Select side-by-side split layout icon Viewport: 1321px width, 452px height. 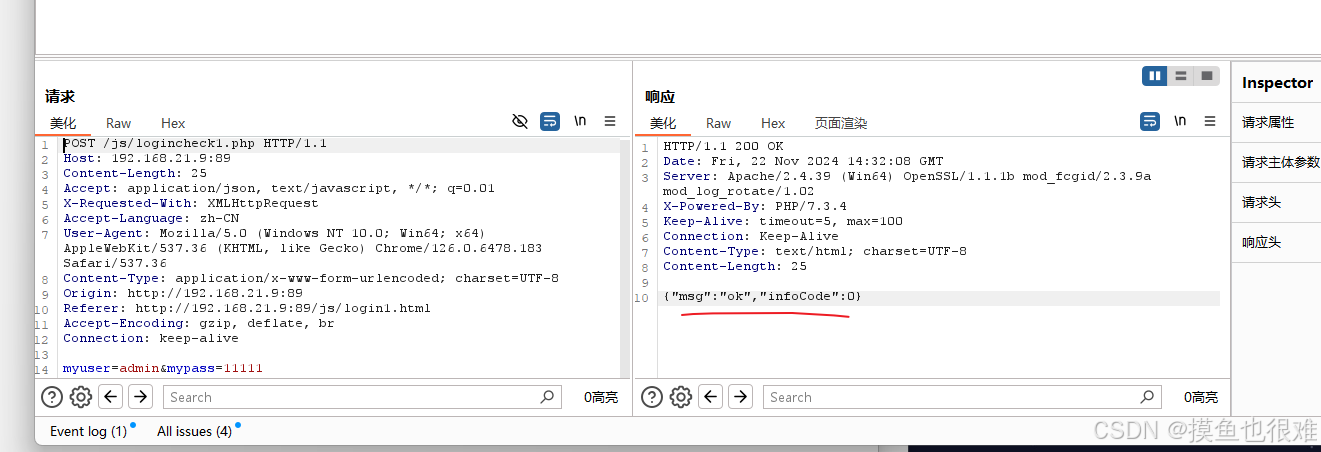tap(1155, 76)
